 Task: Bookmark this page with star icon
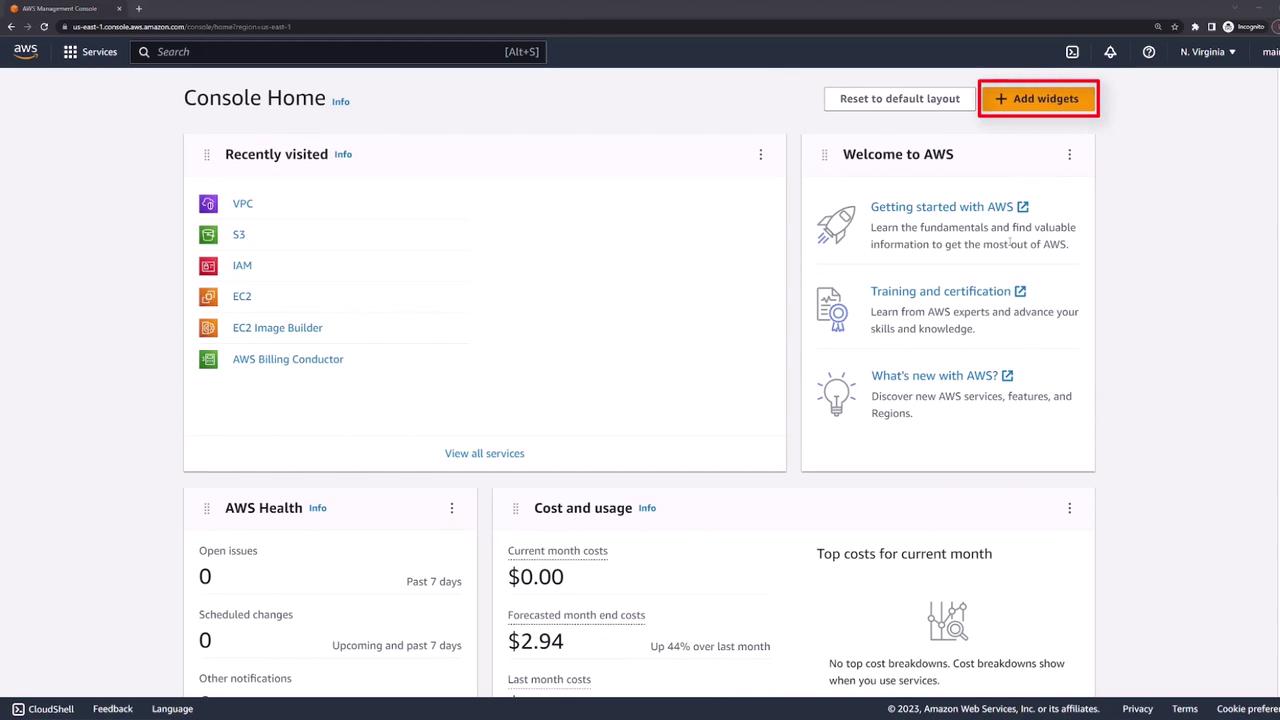1176,27
